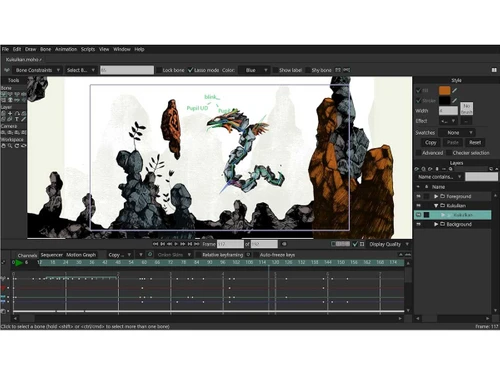Collapse the Kukulkan layer group
The width and height of the screenshot is (500, 375).
436,206
